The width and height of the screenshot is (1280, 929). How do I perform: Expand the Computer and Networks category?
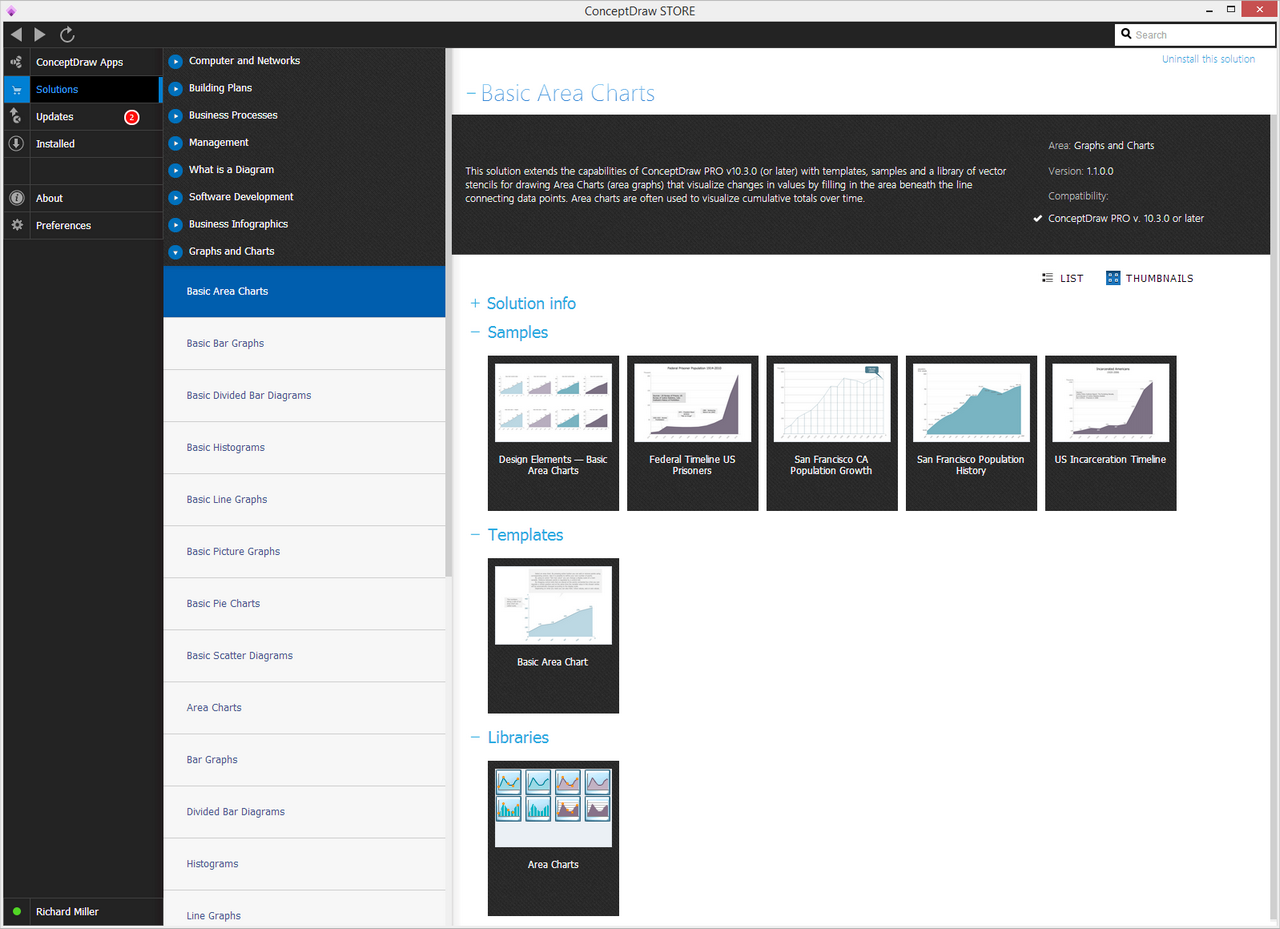176,61
